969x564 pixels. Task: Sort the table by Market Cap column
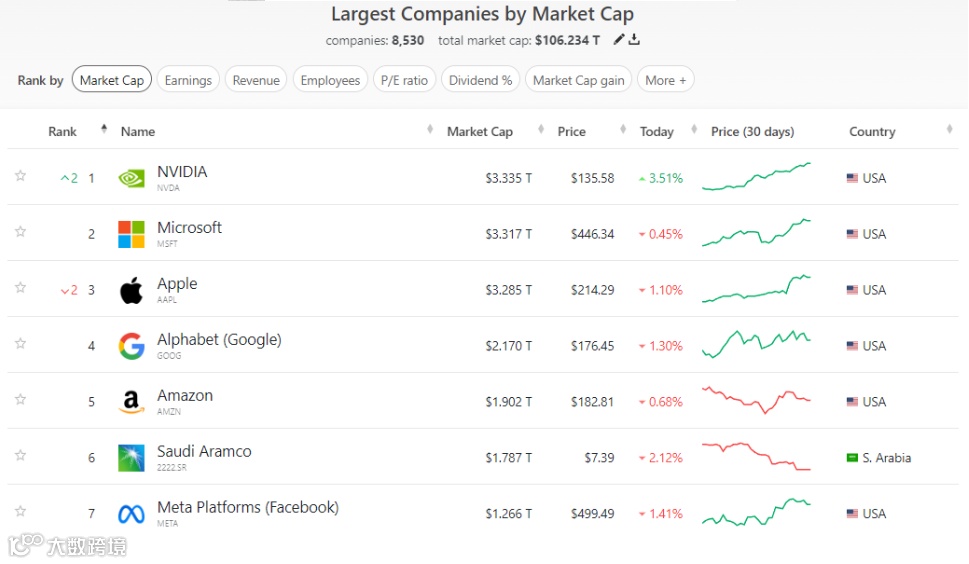[x=480, y=131]
